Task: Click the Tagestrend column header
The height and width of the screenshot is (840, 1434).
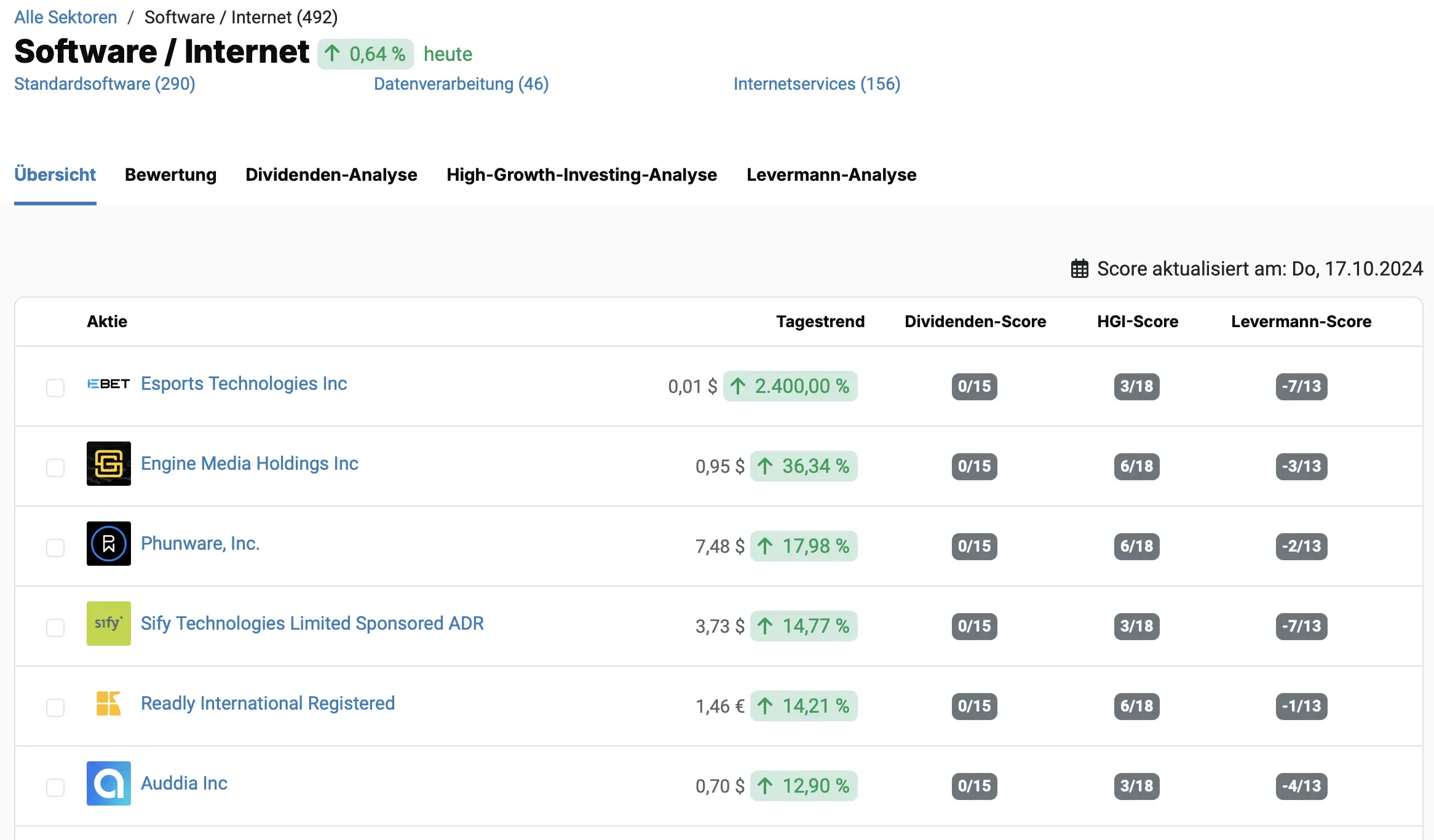Action: (820, 322)
